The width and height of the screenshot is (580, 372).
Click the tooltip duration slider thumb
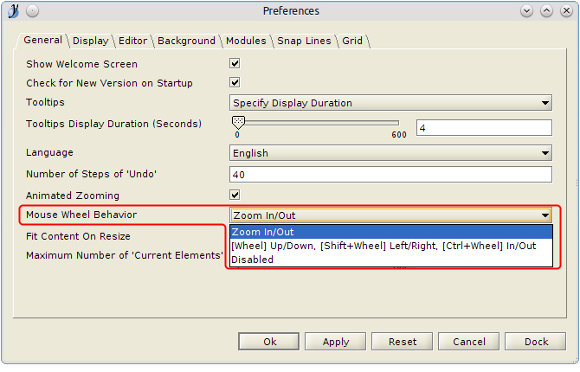click(238, 122)
